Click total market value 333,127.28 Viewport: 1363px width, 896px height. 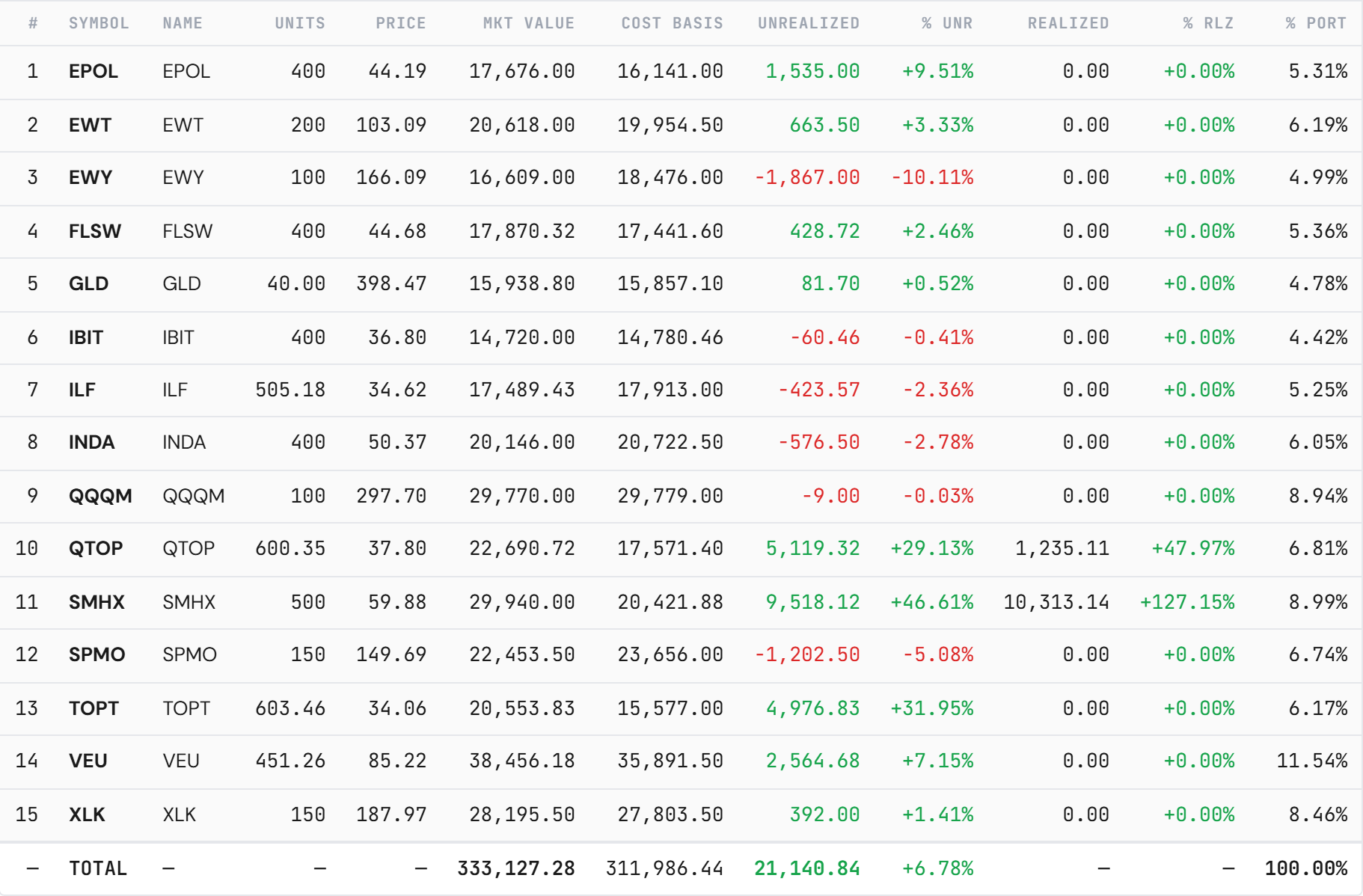516,868
